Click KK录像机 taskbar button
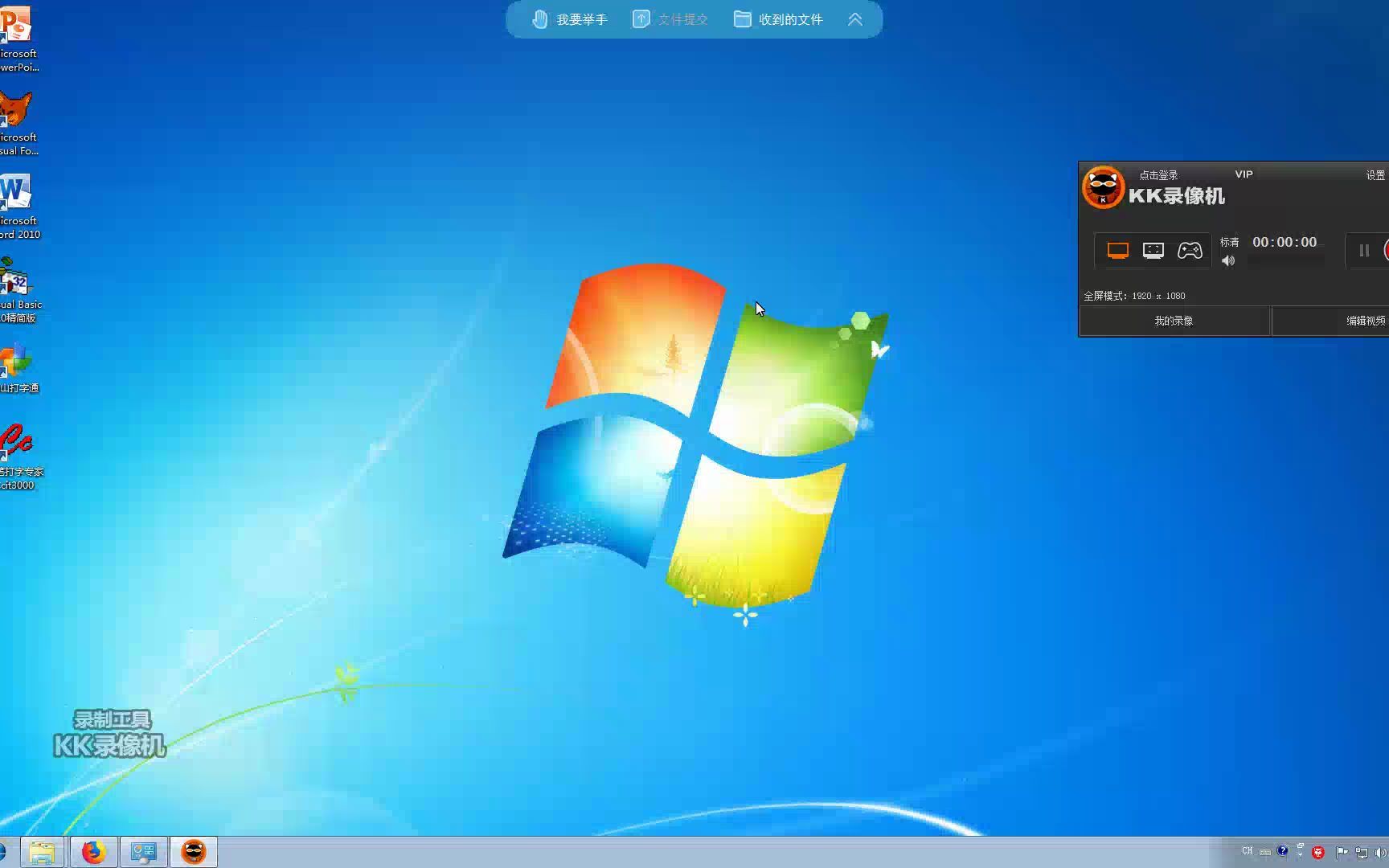 click(194, 852)
